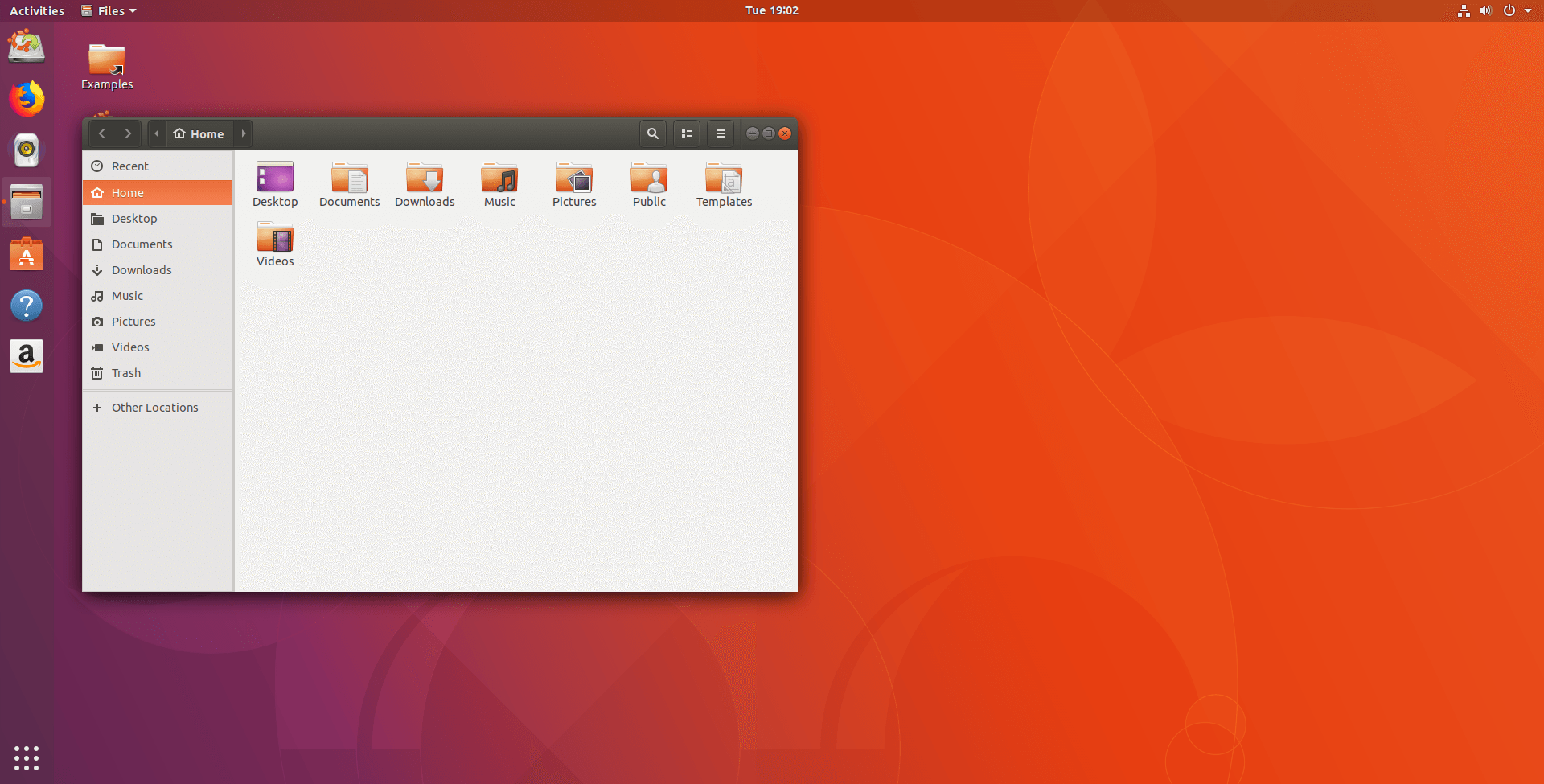The image size is (1544, 784).
Task: Select Home in the sidebar
Action: coord(158,192)
